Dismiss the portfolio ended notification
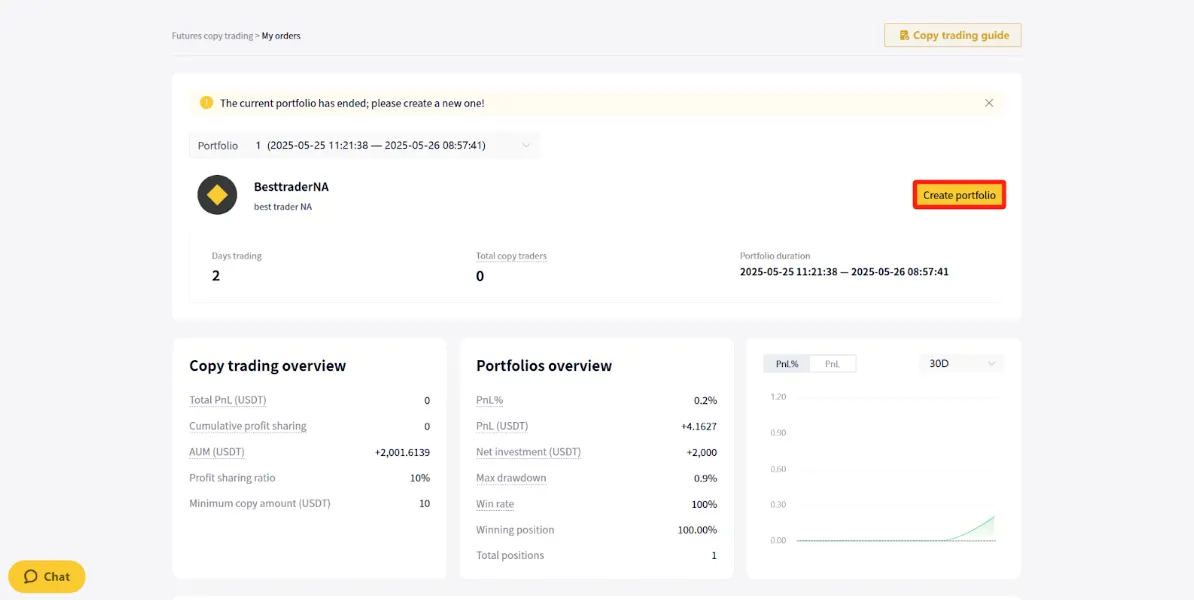Viewport: 1194px width, 600px height. 989,103
